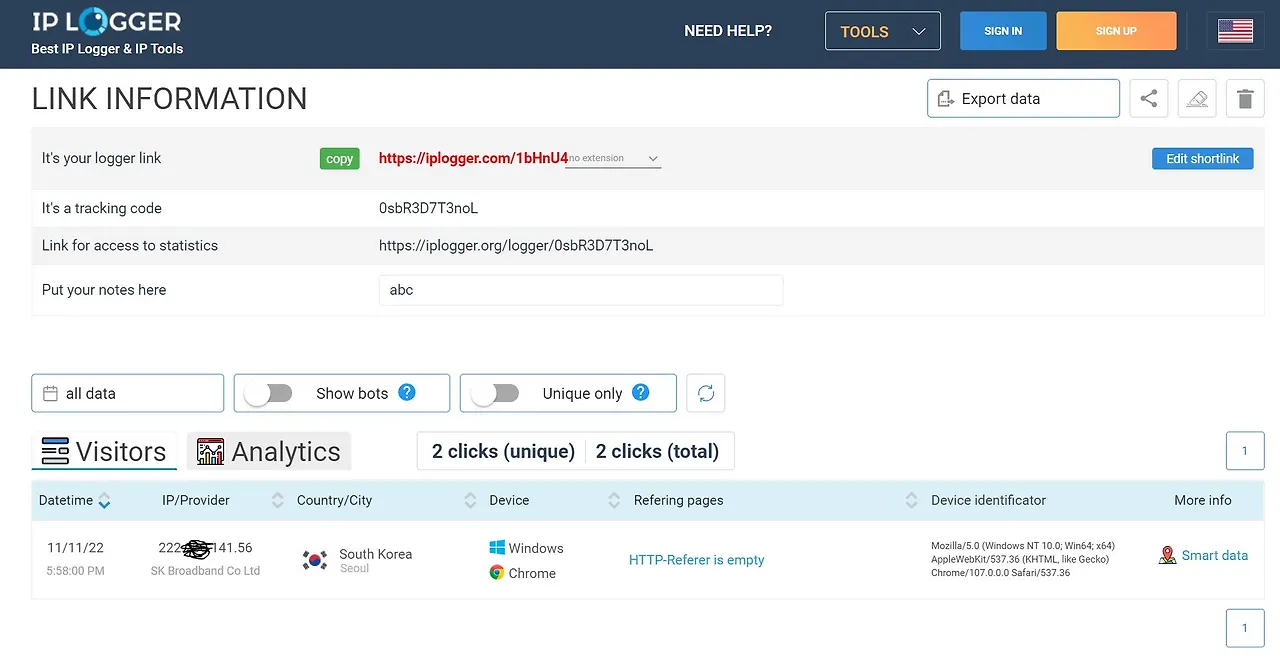The image size is (1280, 666).
Task: Click the Device identificator column header
Action: (x=988, y=500)
